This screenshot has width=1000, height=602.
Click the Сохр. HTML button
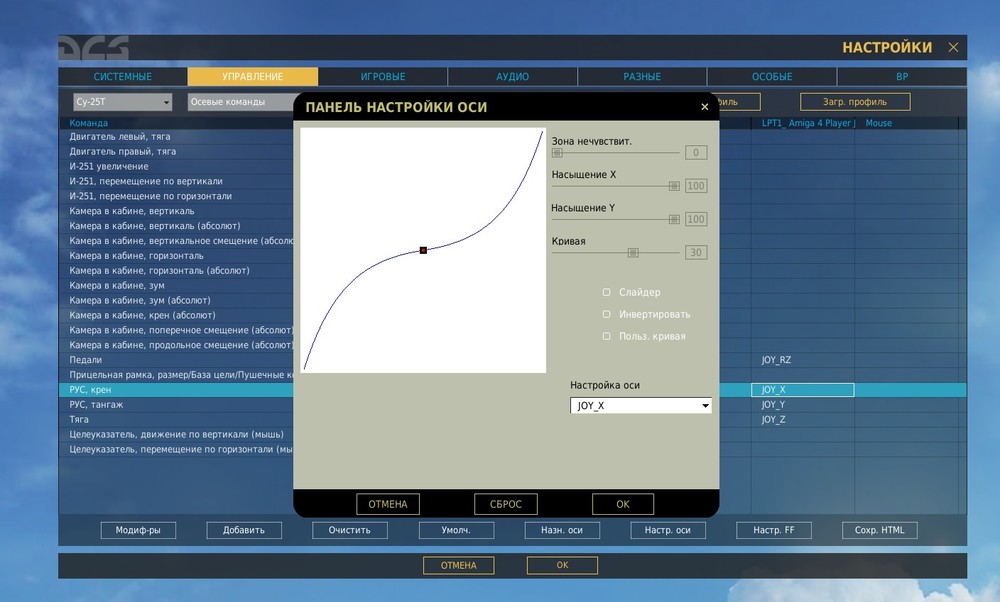[879, 530]
